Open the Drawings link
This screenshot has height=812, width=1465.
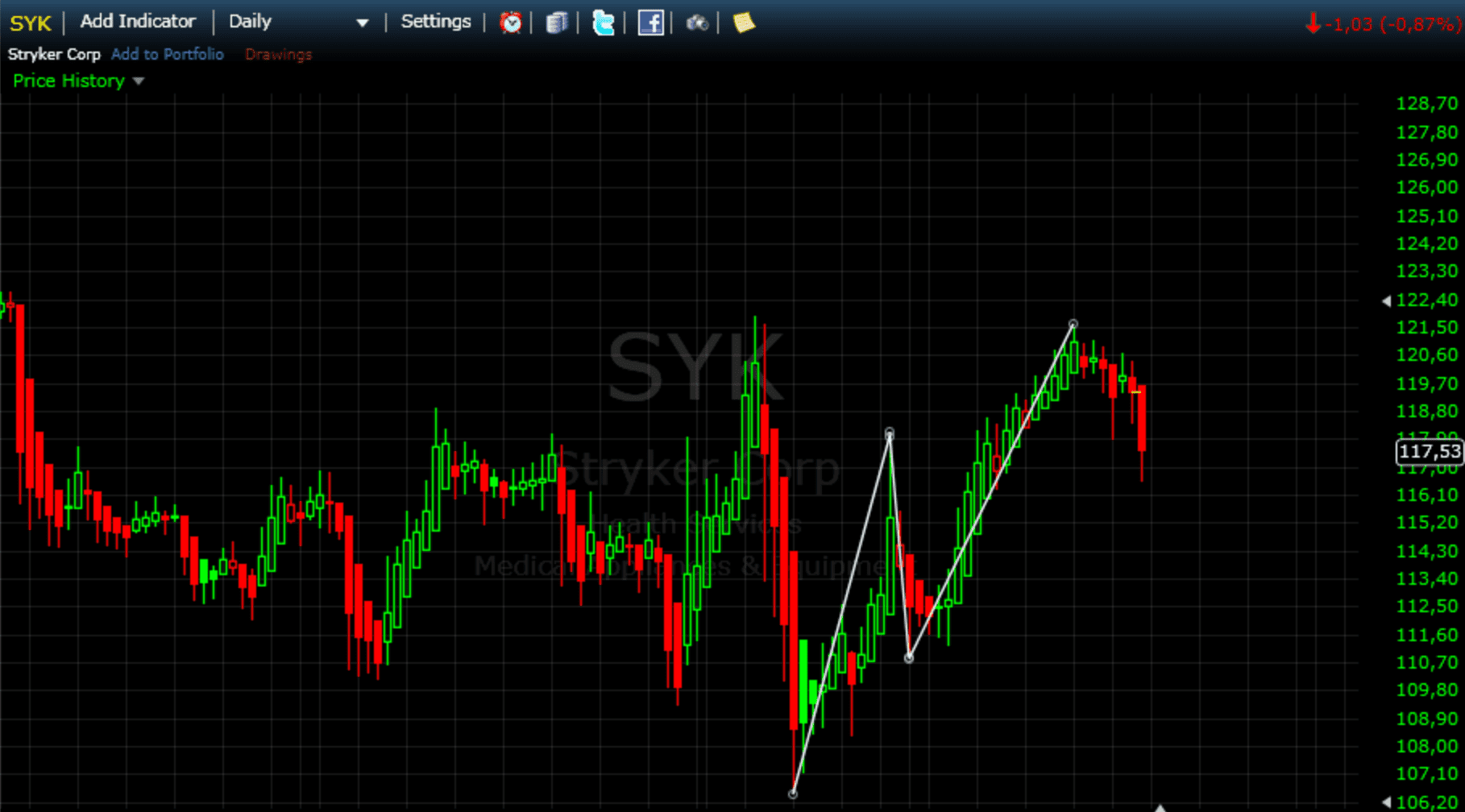coord(279,54)
